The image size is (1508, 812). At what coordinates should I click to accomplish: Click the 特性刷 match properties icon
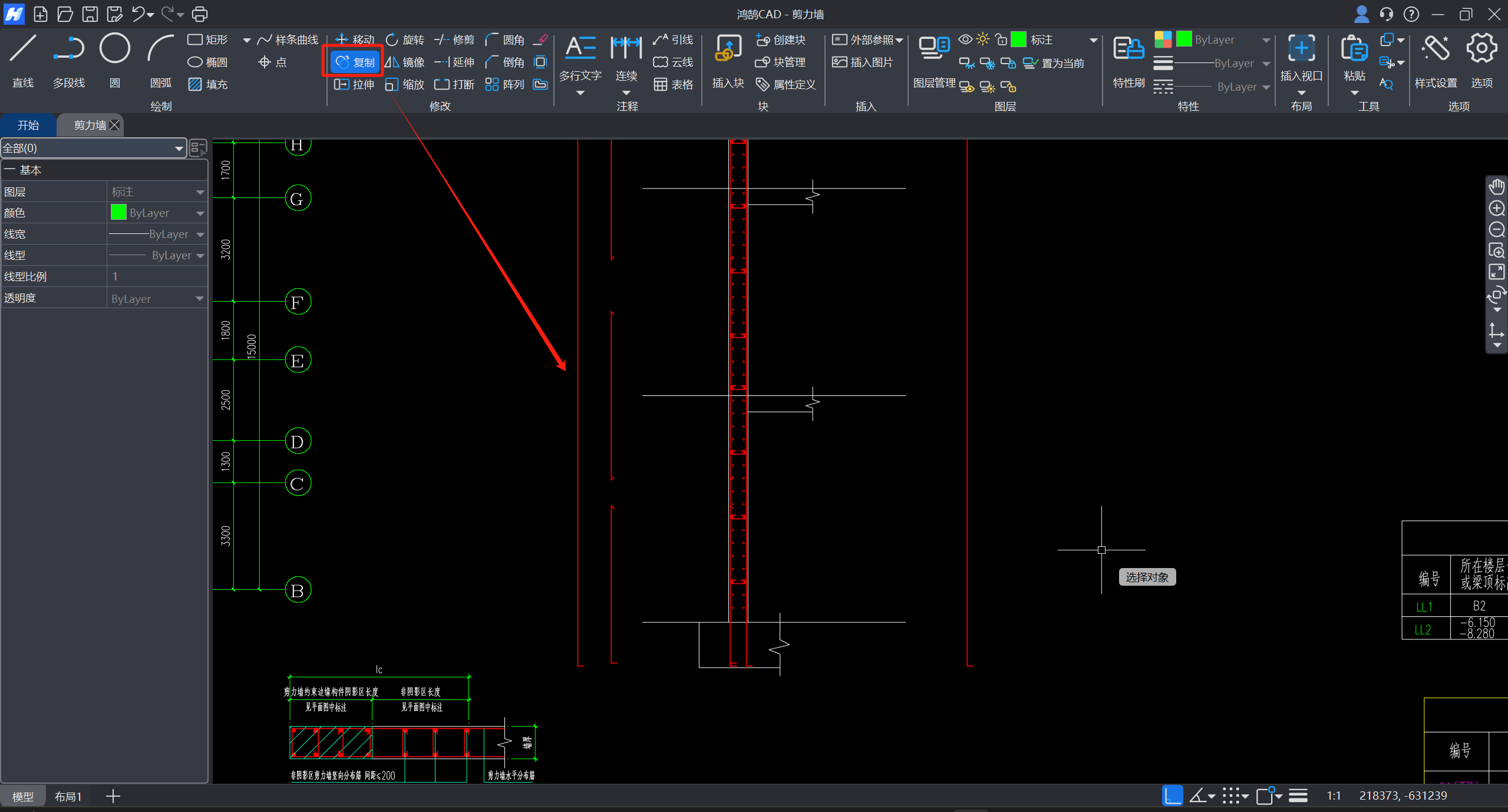(x=1128, y=49)
